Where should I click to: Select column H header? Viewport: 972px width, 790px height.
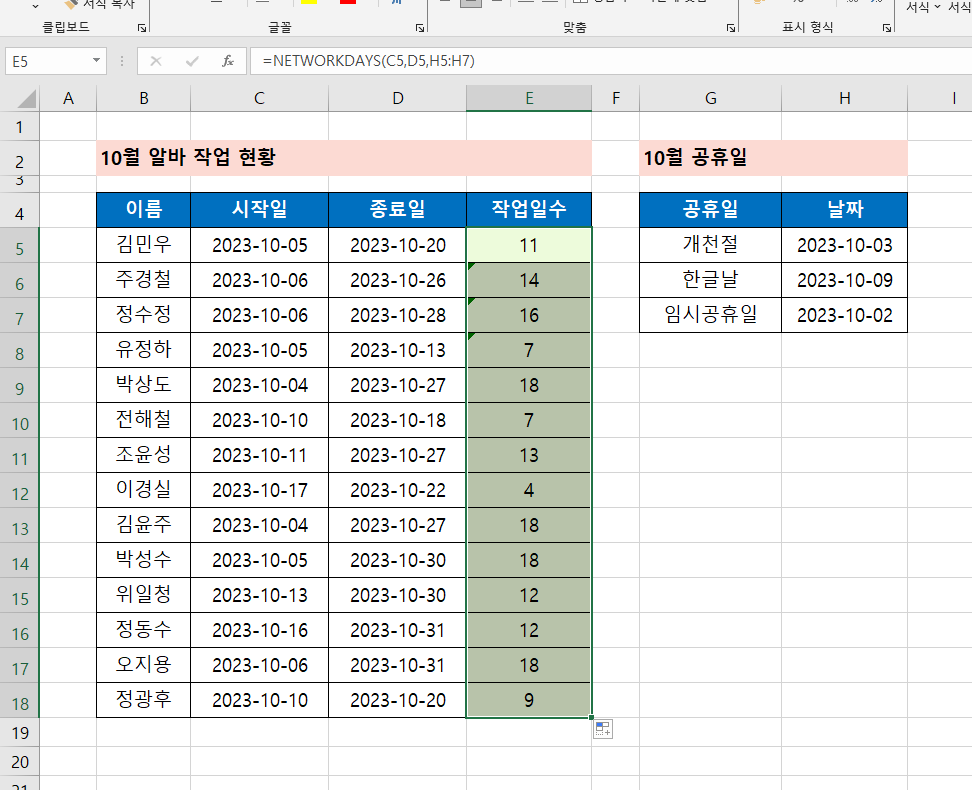(x=844, y=98)
